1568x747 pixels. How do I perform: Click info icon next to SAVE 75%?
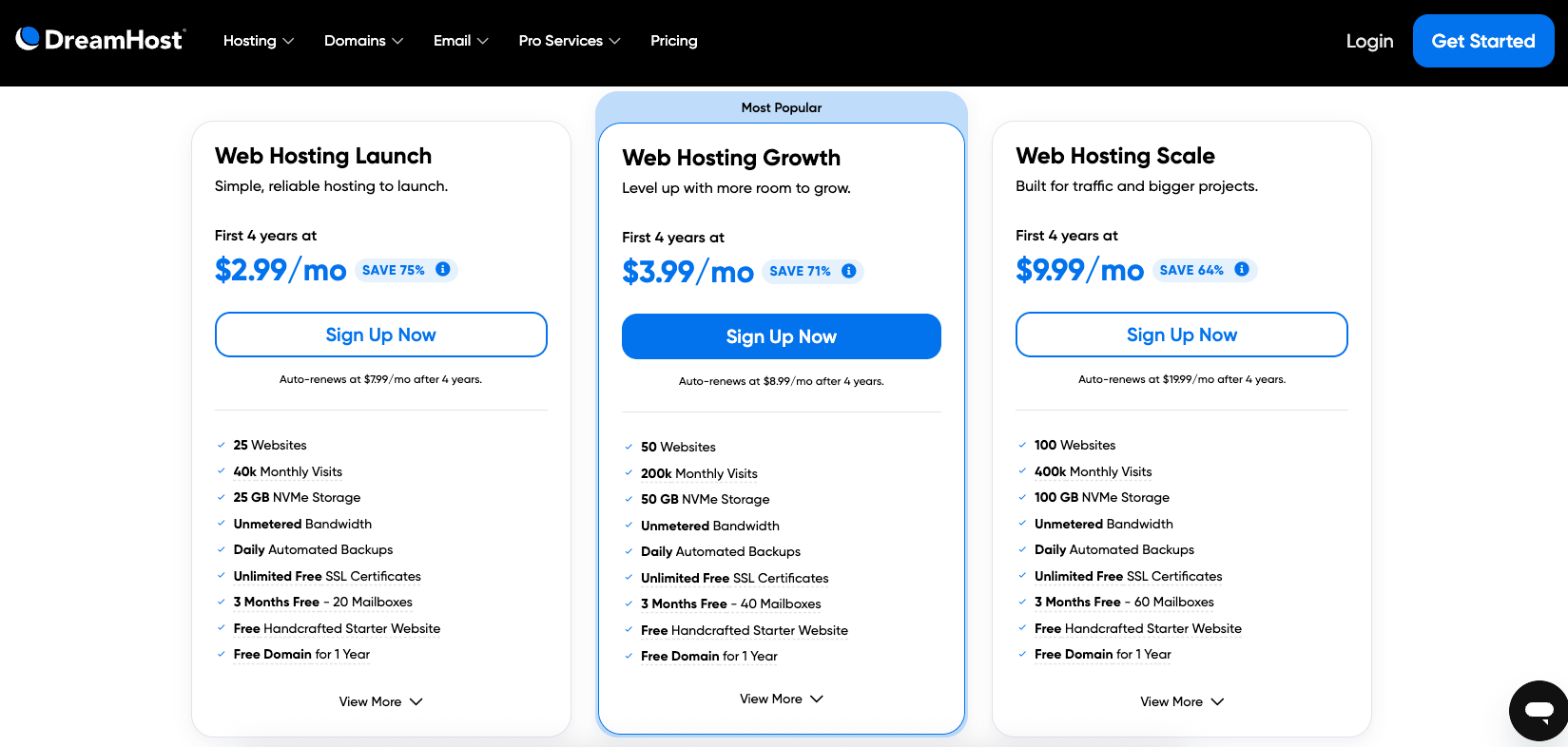pos(443,270)
